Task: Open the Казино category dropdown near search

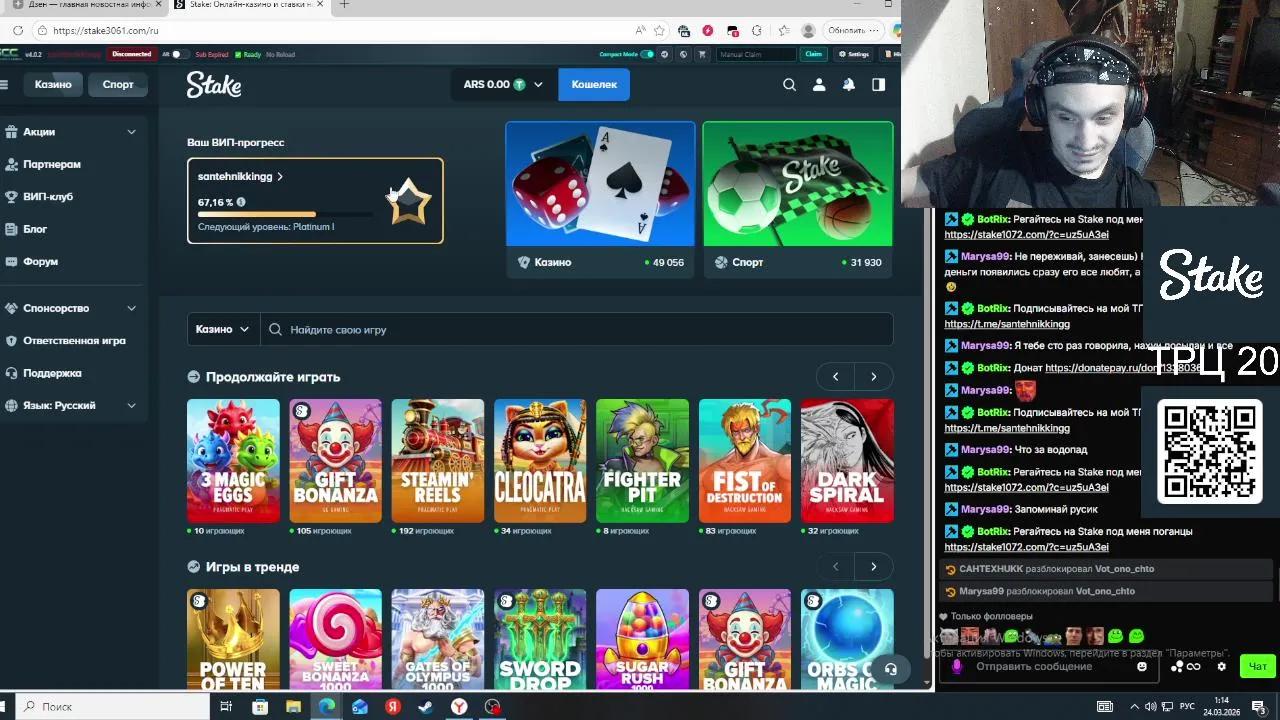Action: [223, 329]
